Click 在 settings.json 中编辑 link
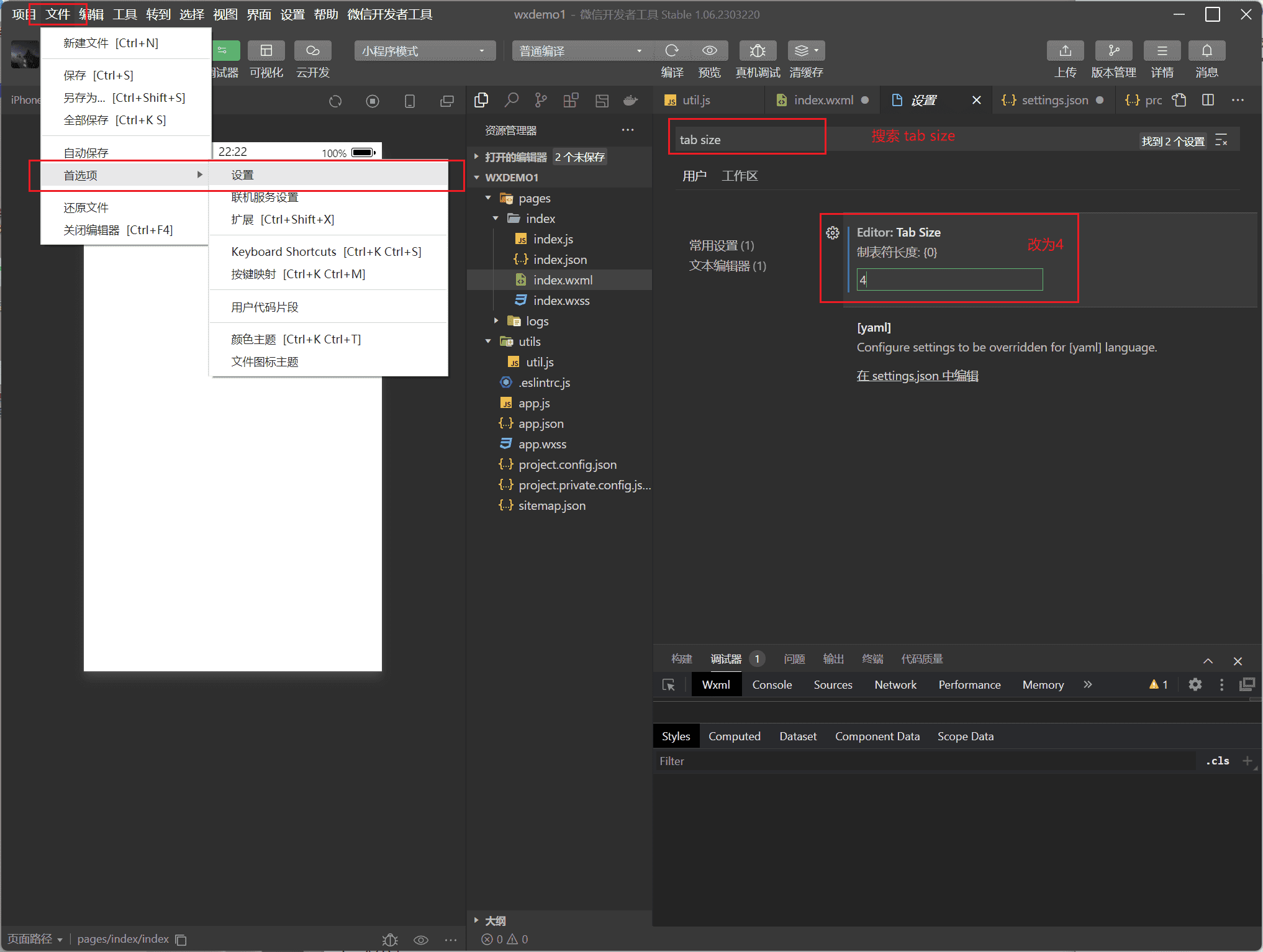 click(x=917, y=375)
